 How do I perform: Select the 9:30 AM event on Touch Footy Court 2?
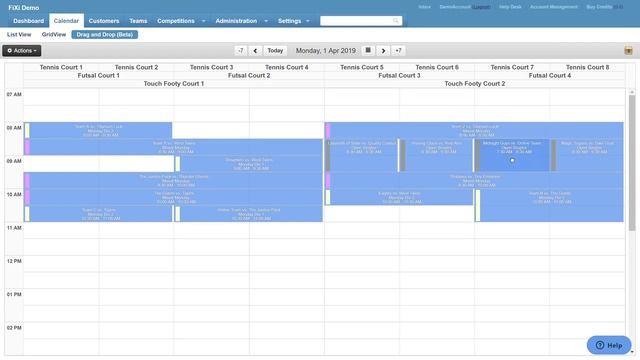[x=474, y=181]
